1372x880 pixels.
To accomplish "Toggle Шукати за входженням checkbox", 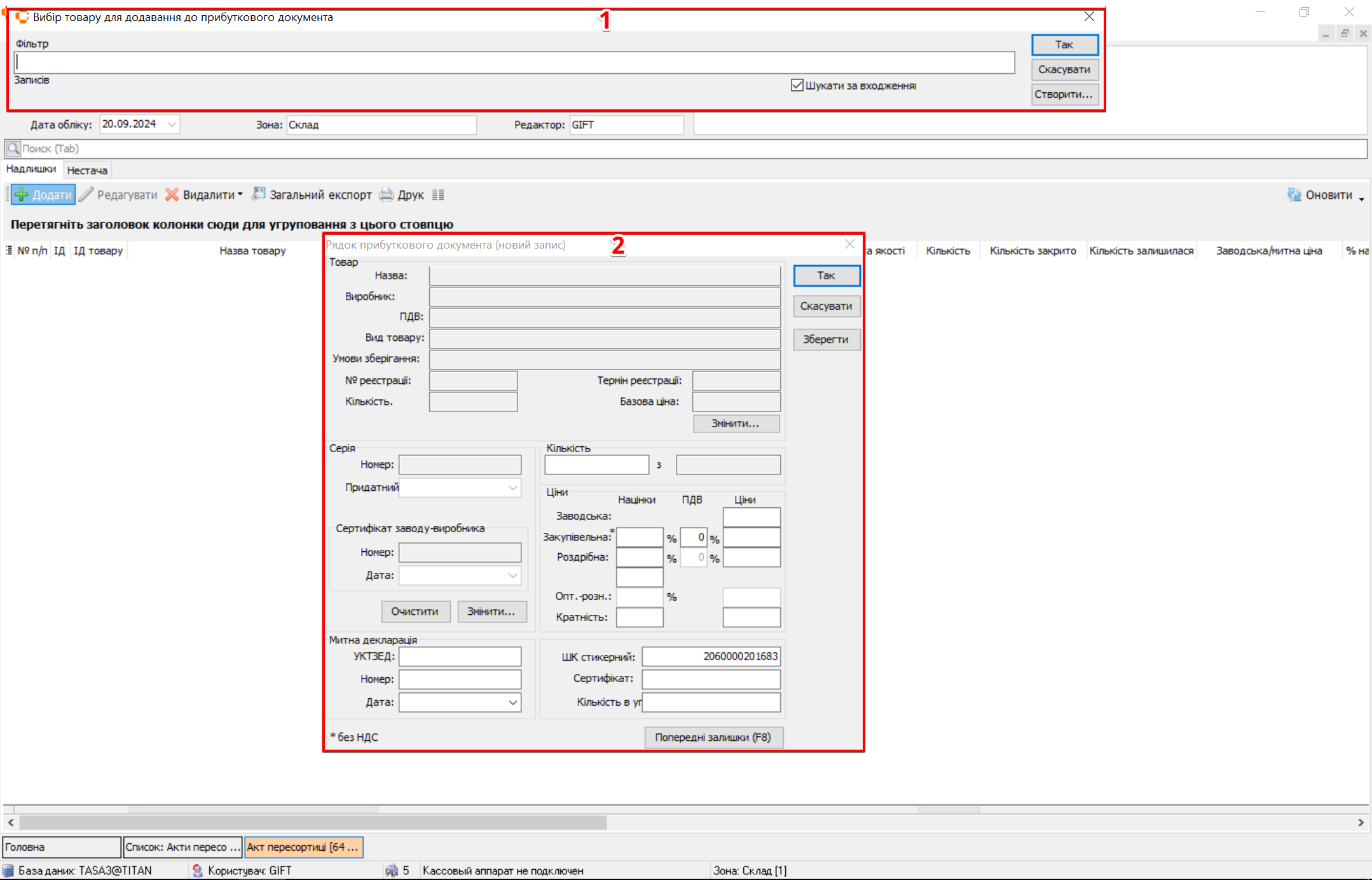I will click(x=797, y=85).
